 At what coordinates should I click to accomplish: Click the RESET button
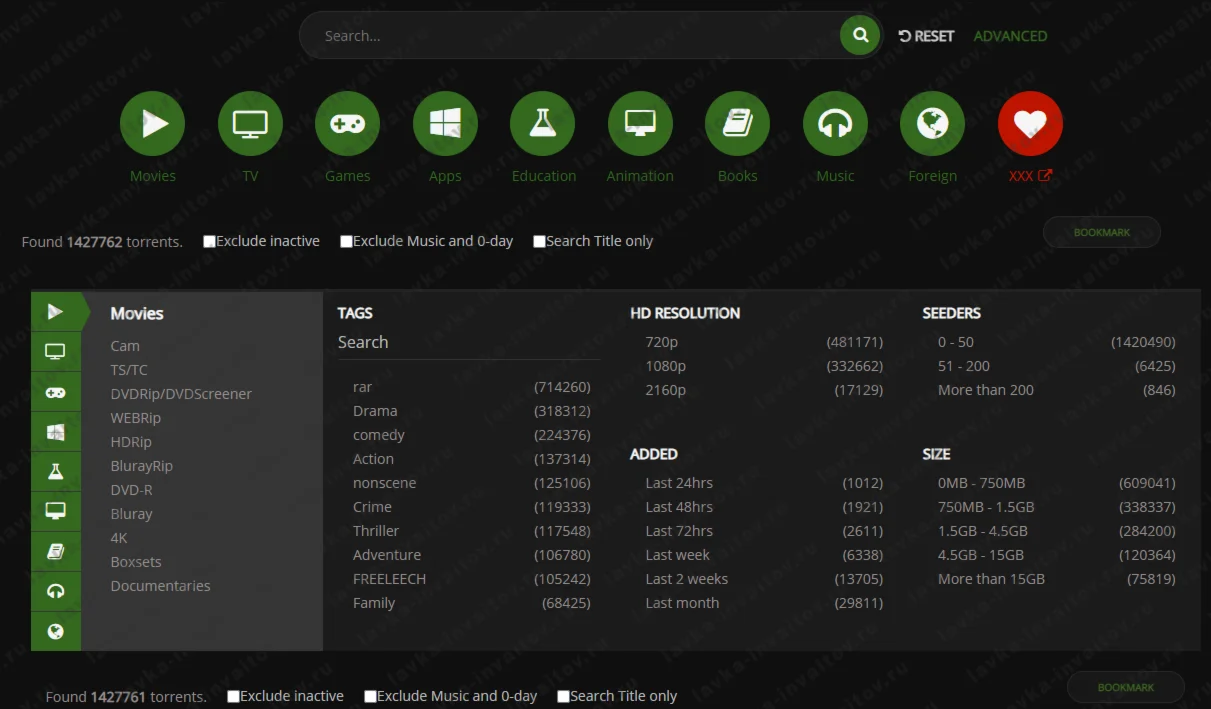pos(926,36)
